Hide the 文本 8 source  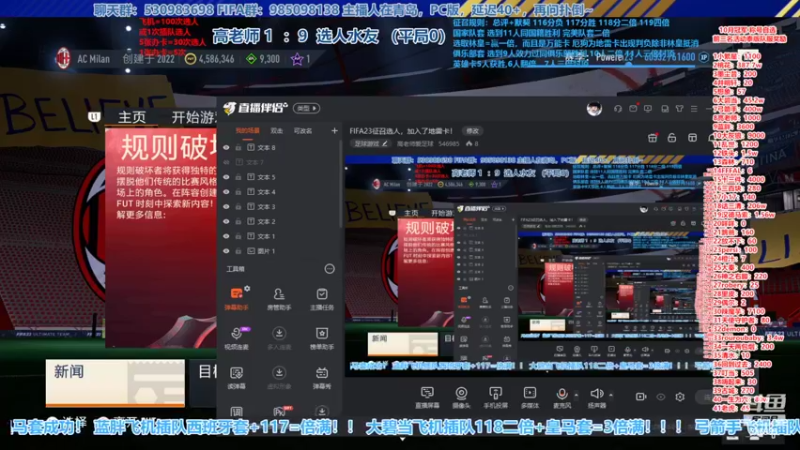pos(226,147)
